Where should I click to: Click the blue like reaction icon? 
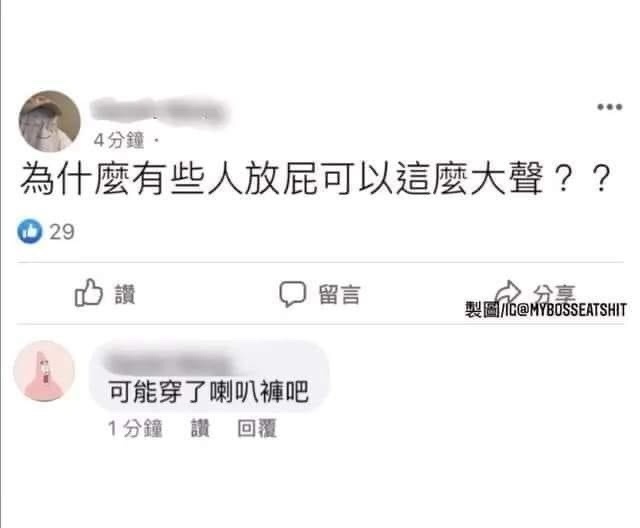coord(30,231)
